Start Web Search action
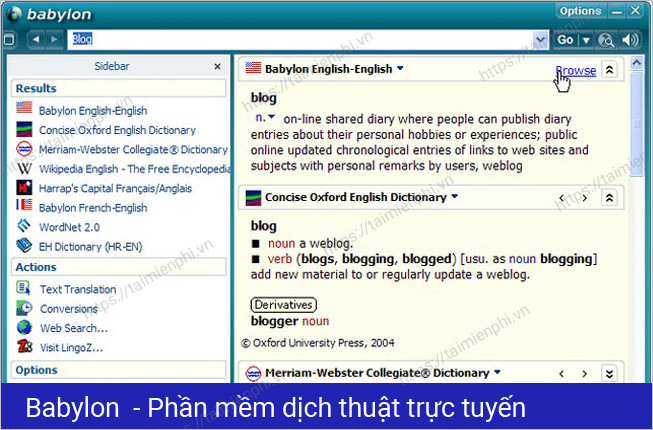The width and height of the screenshot is (653, 430). coord(73,328)
